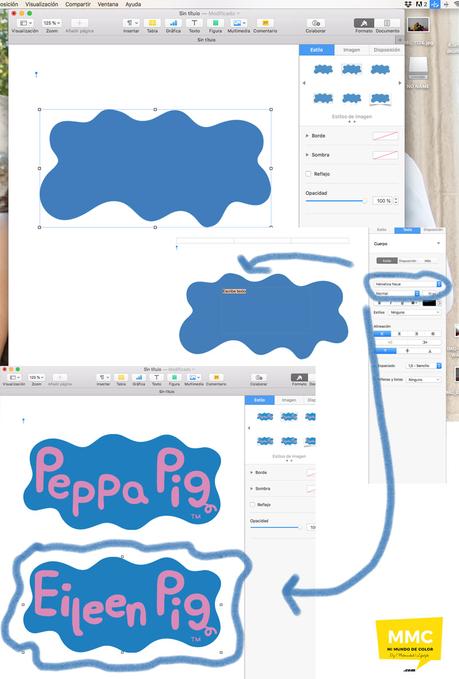Add a Texto box from top toolbar

click(194, 23)
